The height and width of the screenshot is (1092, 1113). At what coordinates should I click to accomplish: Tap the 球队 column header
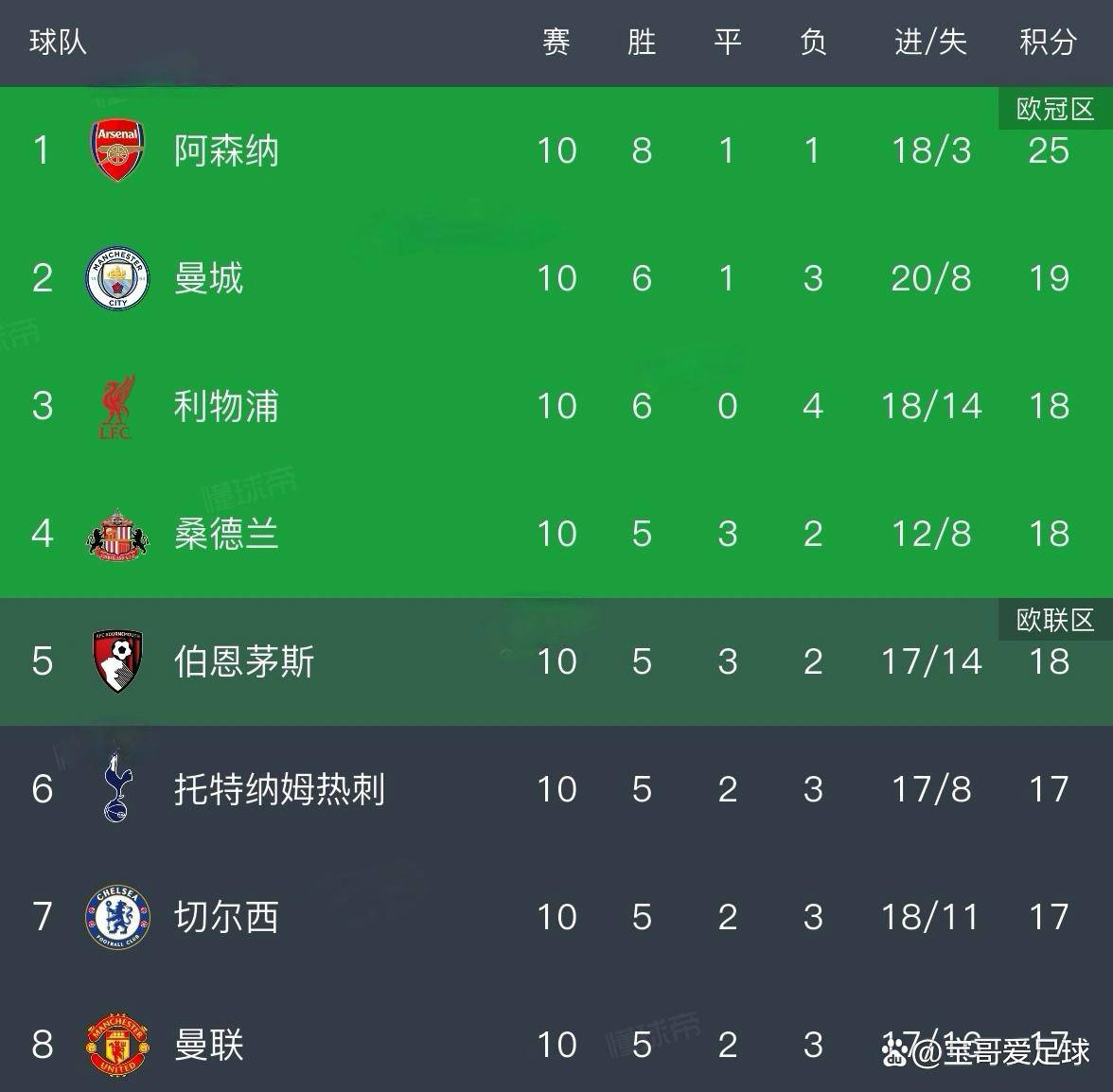58,43
